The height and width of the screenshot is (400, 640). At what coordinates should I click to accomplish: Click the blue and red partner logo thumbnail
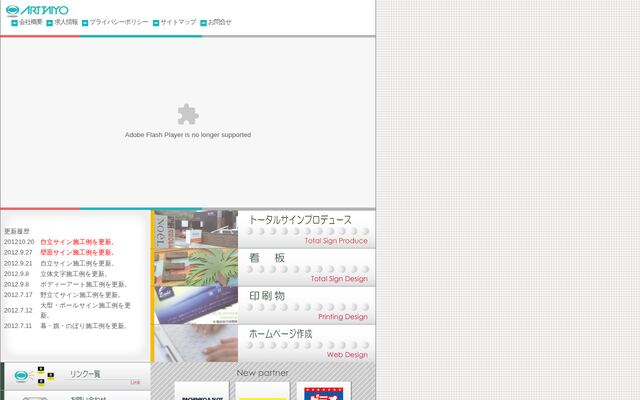click(x=324, y=391)
